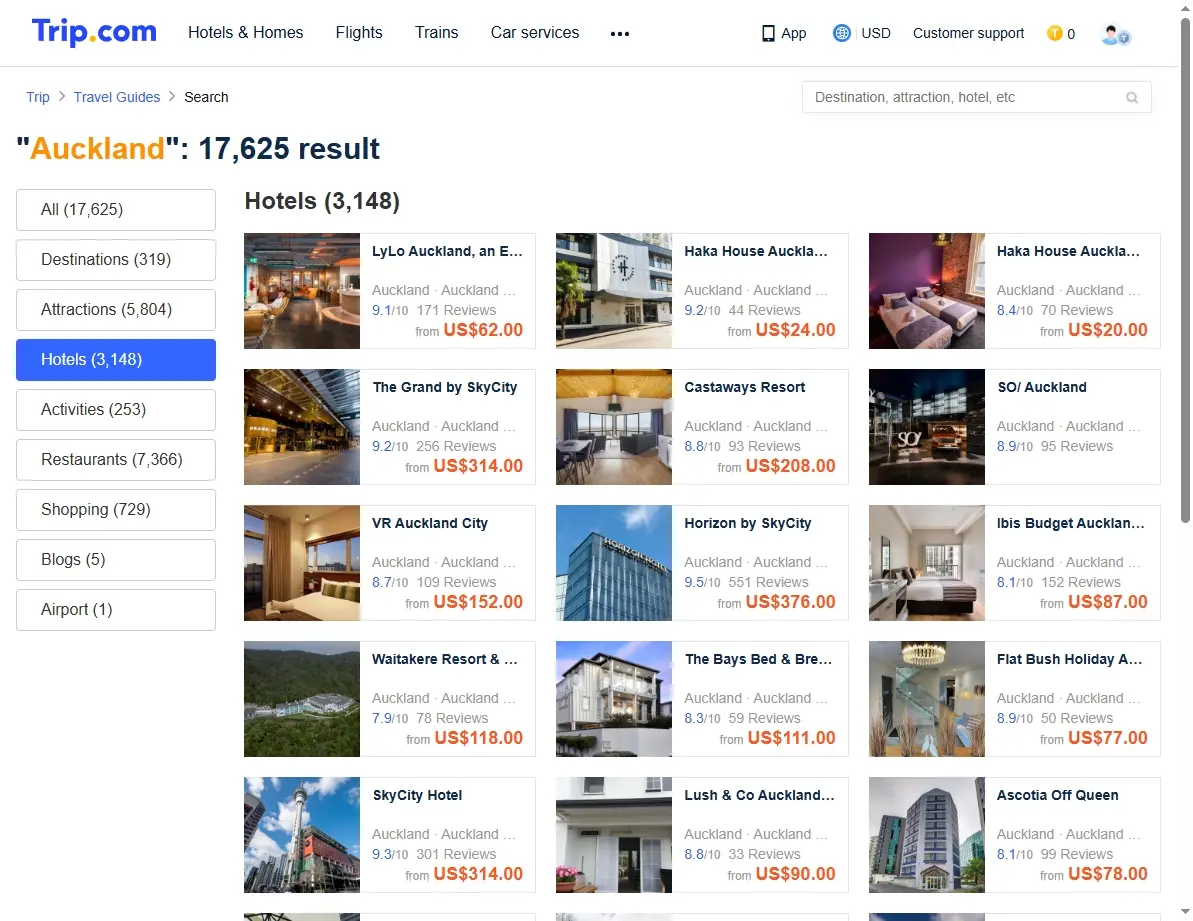Click Castaways Resort title
Screen dimensions: 1193x921
click(x=745, y=388)
